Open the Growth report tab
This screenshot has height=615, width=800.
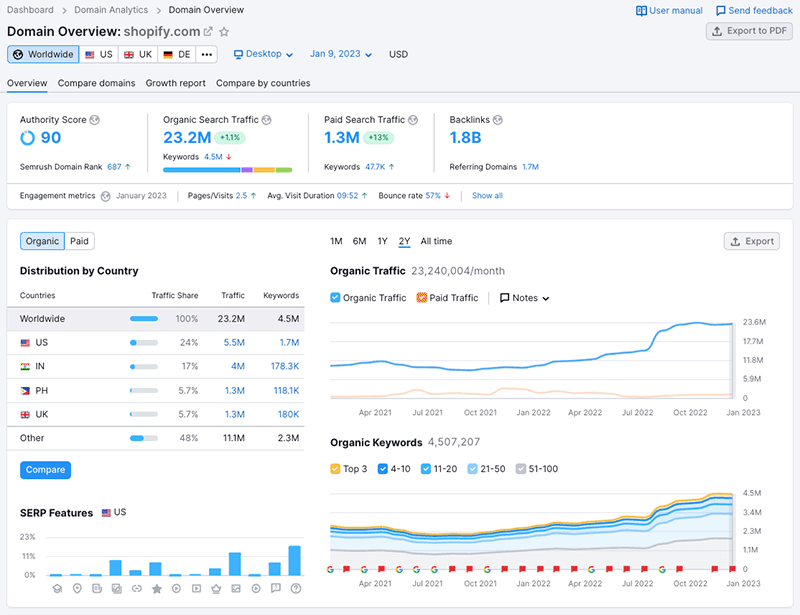(176, 83)
